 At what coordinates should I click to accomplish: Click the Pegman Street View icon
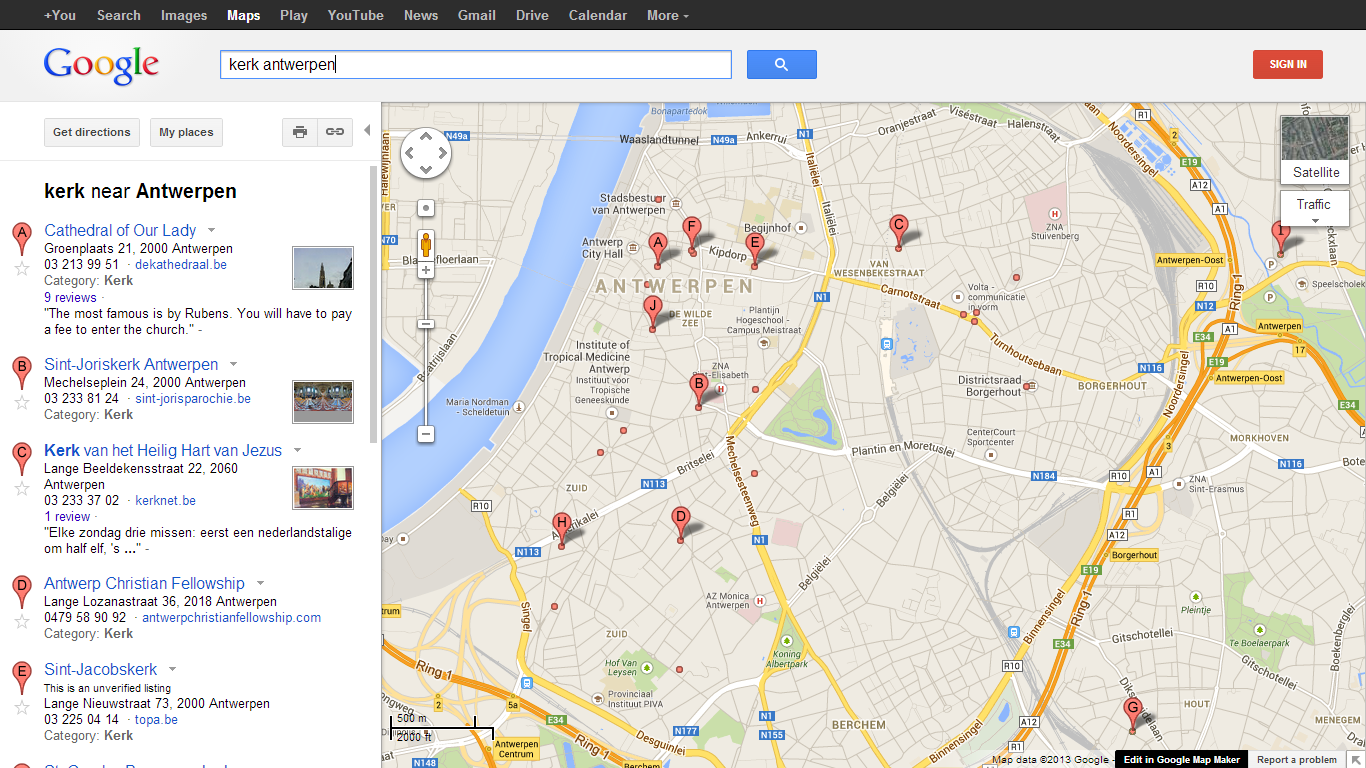(426, 244)
